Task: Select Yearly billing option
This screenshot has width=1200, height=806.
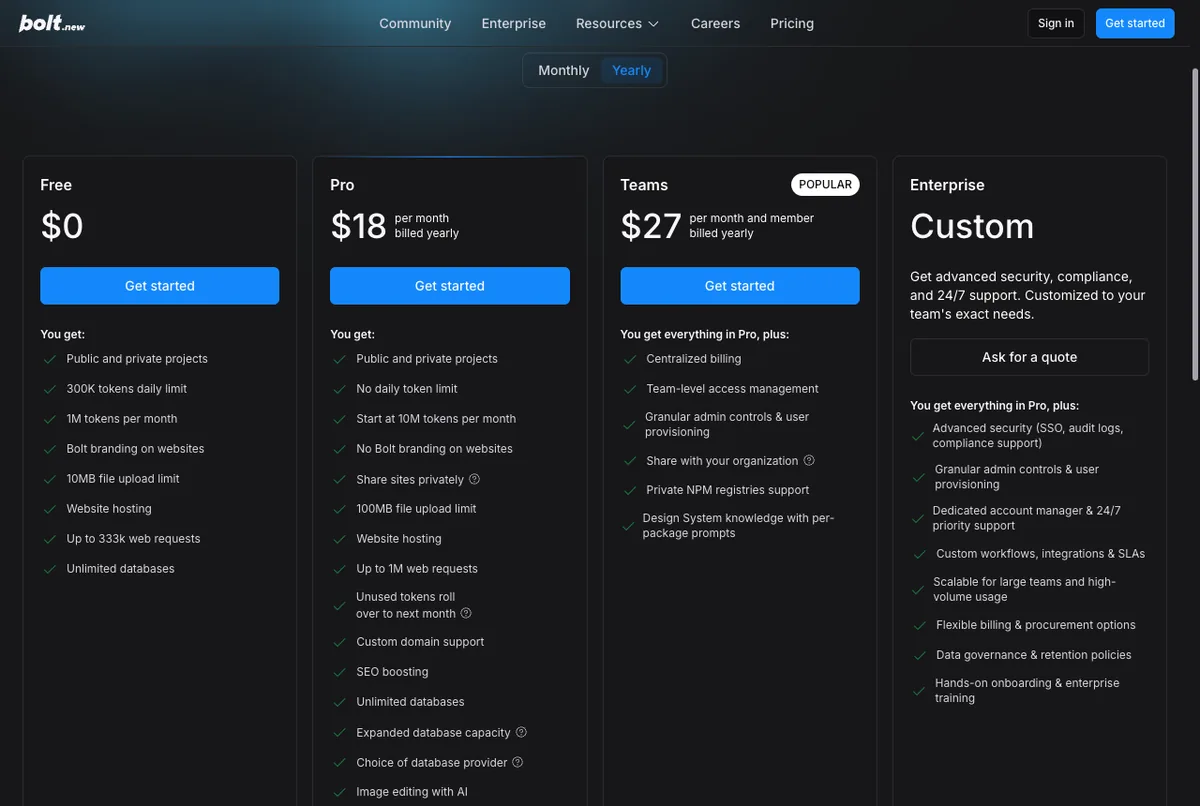Action: (631, 70)
